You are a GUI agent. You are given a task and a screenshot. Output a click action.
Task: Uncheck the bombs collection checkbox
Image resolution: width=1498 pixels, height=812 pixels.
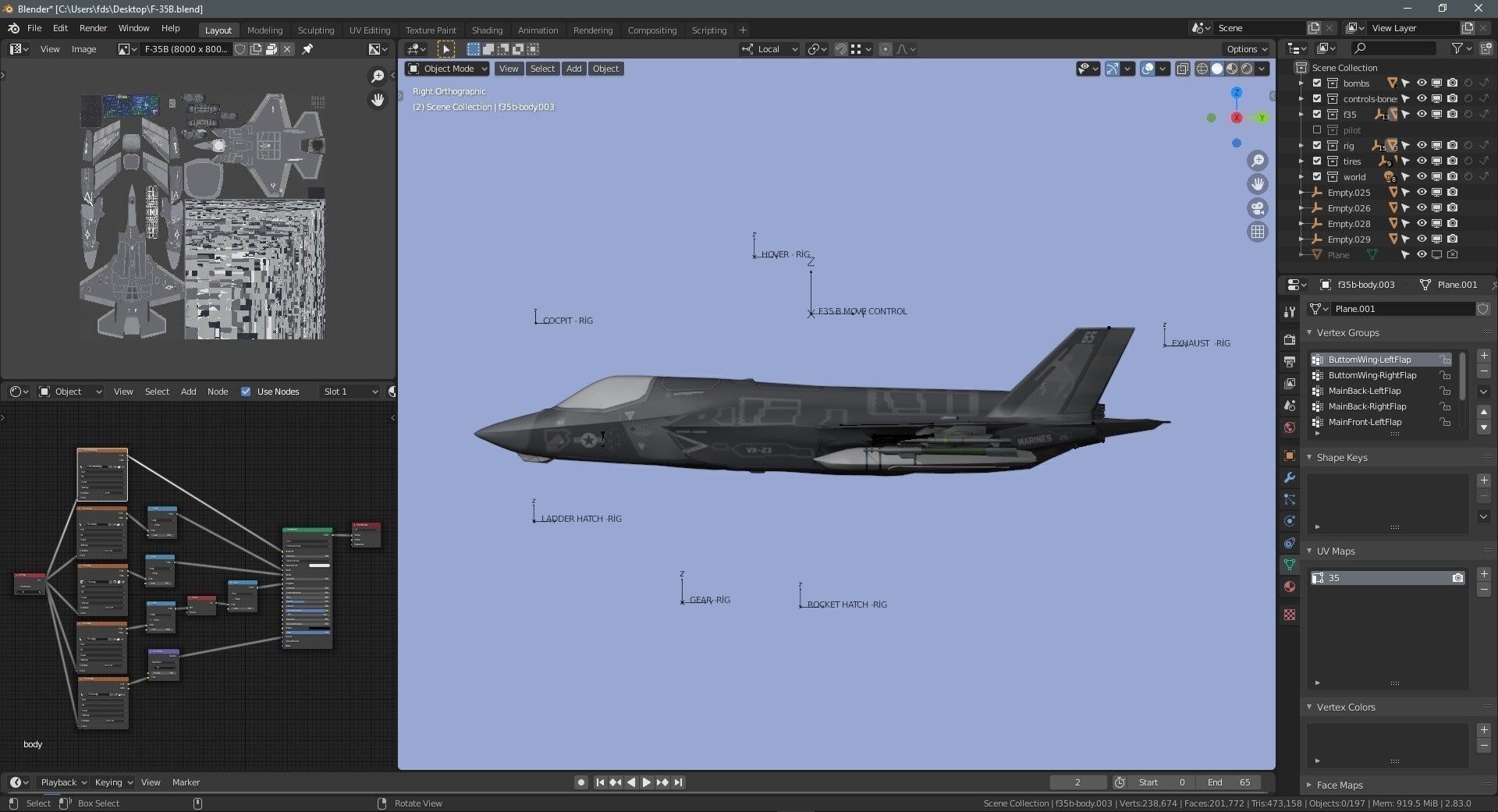pyautogui.click(x=1317, y=83)
